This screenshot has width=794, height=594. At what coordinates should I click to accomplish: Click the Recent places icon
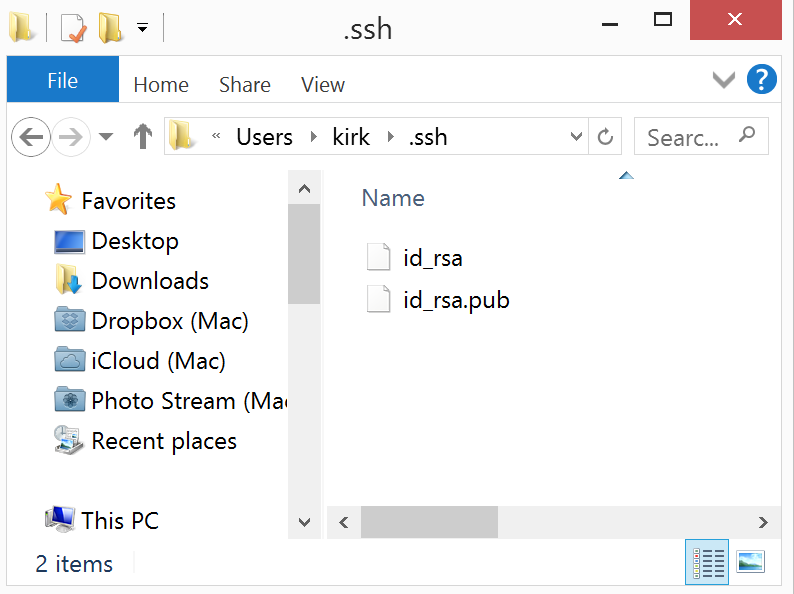68,440
